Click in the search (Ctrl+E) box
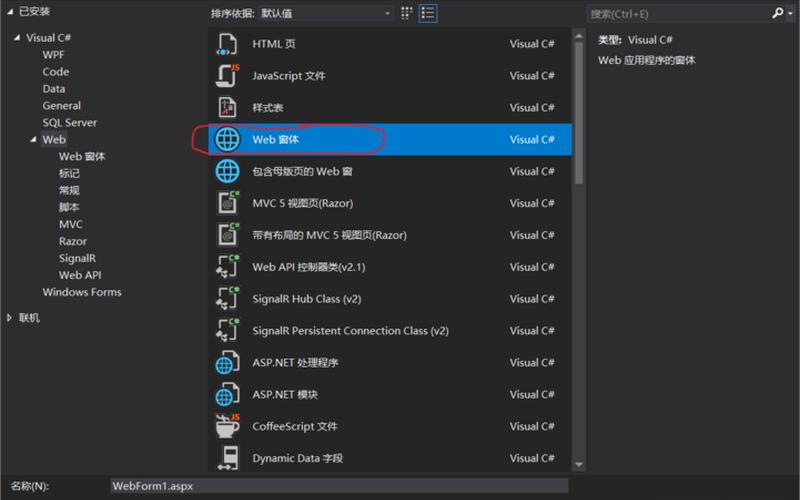 point(679,14)
